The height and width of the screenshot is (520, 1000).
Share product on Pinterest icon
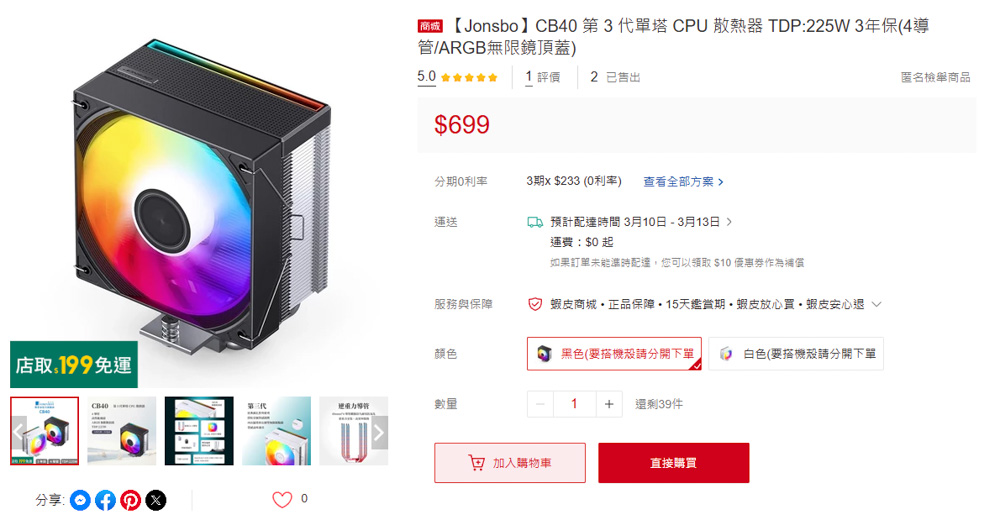[x=131, y=500]
